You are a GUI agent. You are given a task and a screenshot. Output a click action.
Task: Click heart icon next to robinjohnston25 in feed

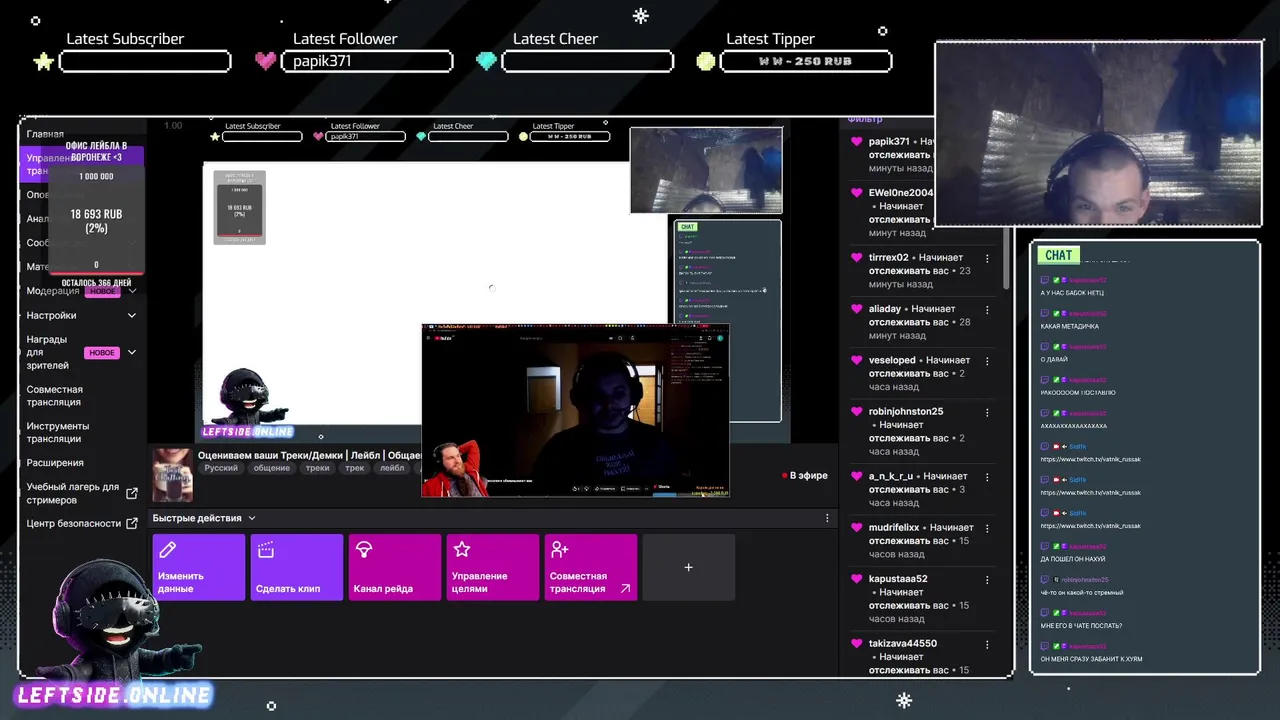[856, 411]
